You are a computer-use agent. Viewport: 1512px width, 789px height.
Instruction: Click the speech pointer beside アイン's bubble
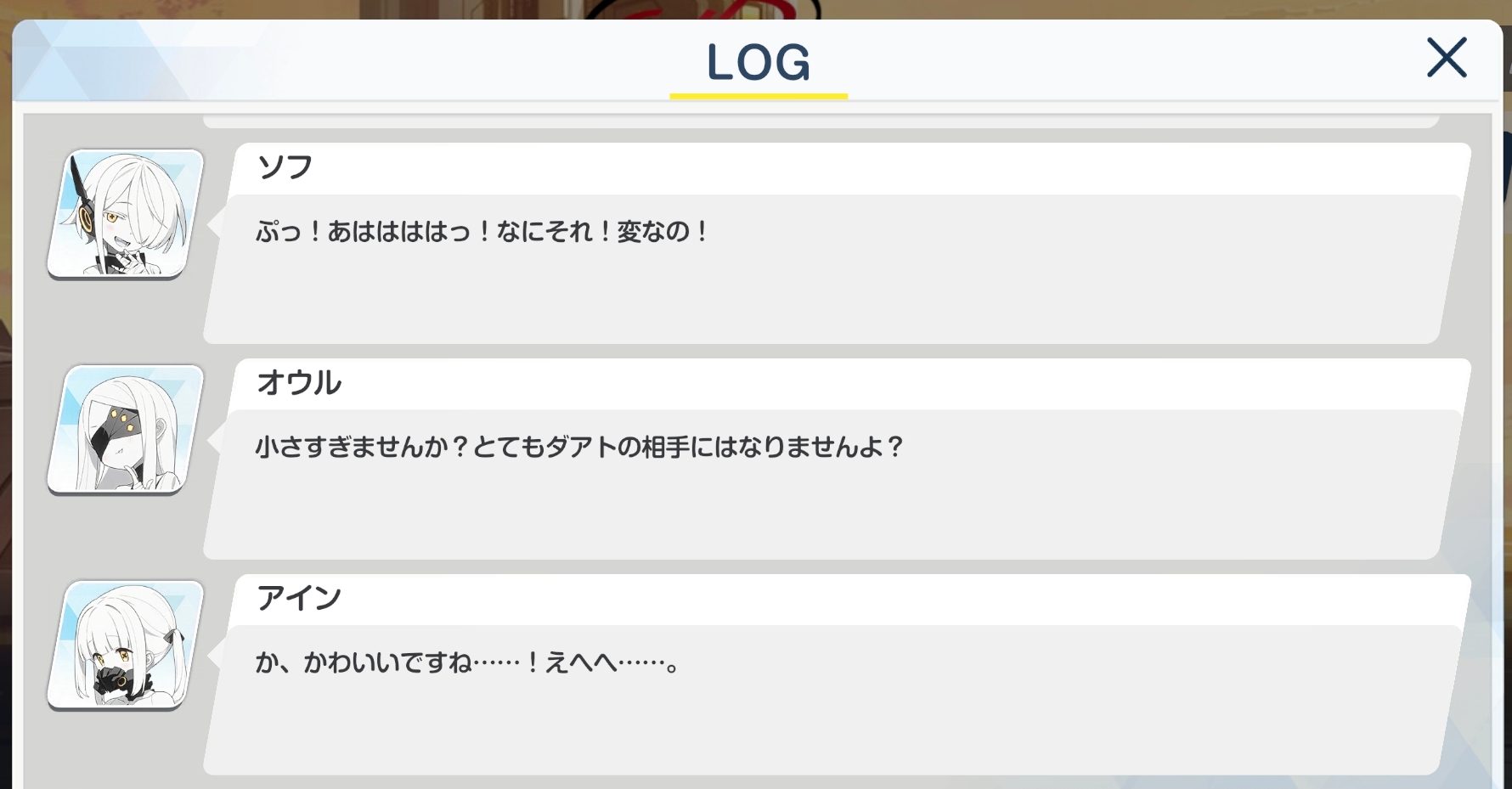[216, 654]
